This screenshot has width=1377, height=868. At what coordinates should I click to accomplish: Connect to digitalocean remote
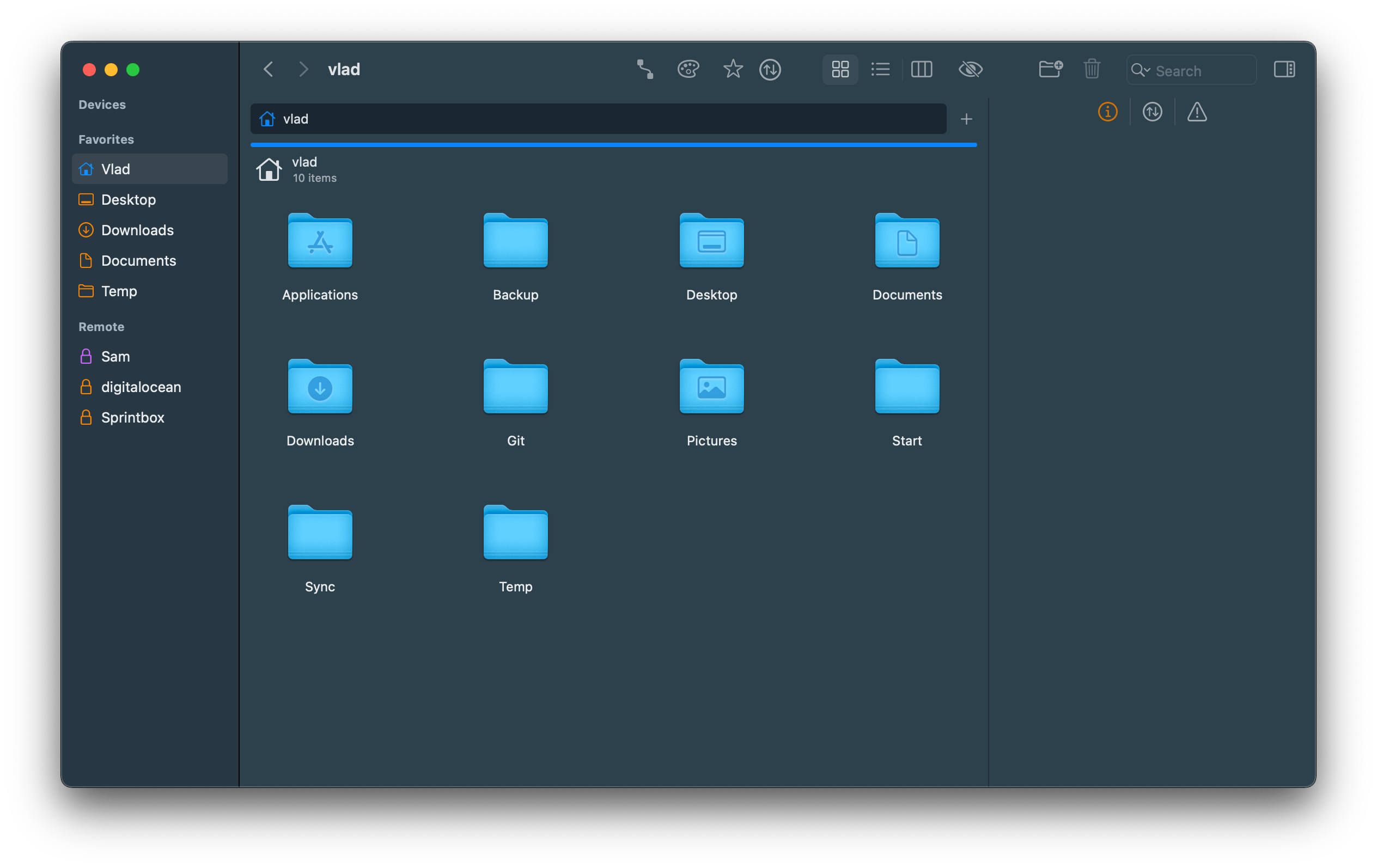[150, 387]
